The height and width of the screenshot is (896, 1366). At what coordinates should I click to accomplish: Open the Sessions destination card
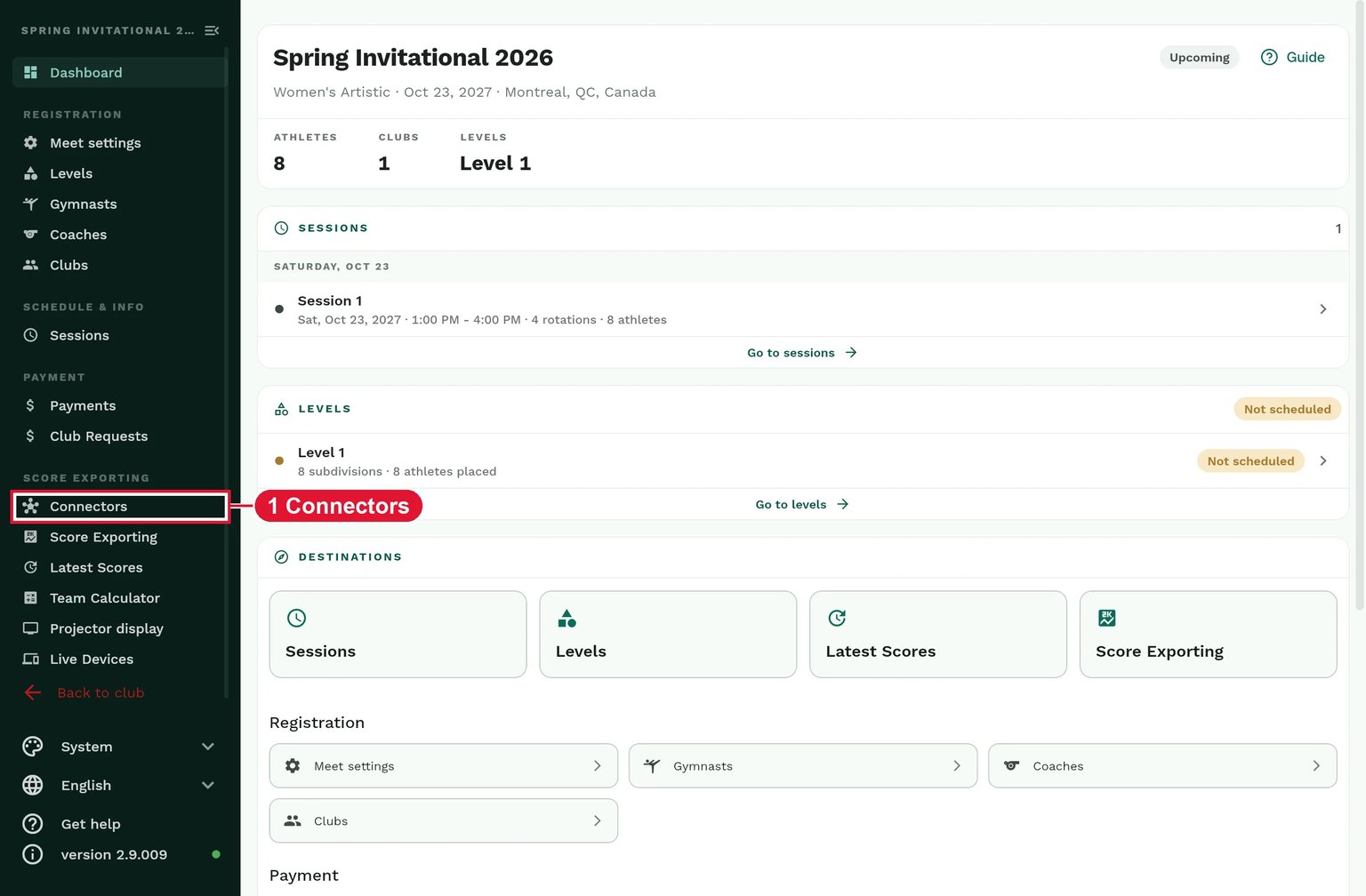(x=398, y=635)
